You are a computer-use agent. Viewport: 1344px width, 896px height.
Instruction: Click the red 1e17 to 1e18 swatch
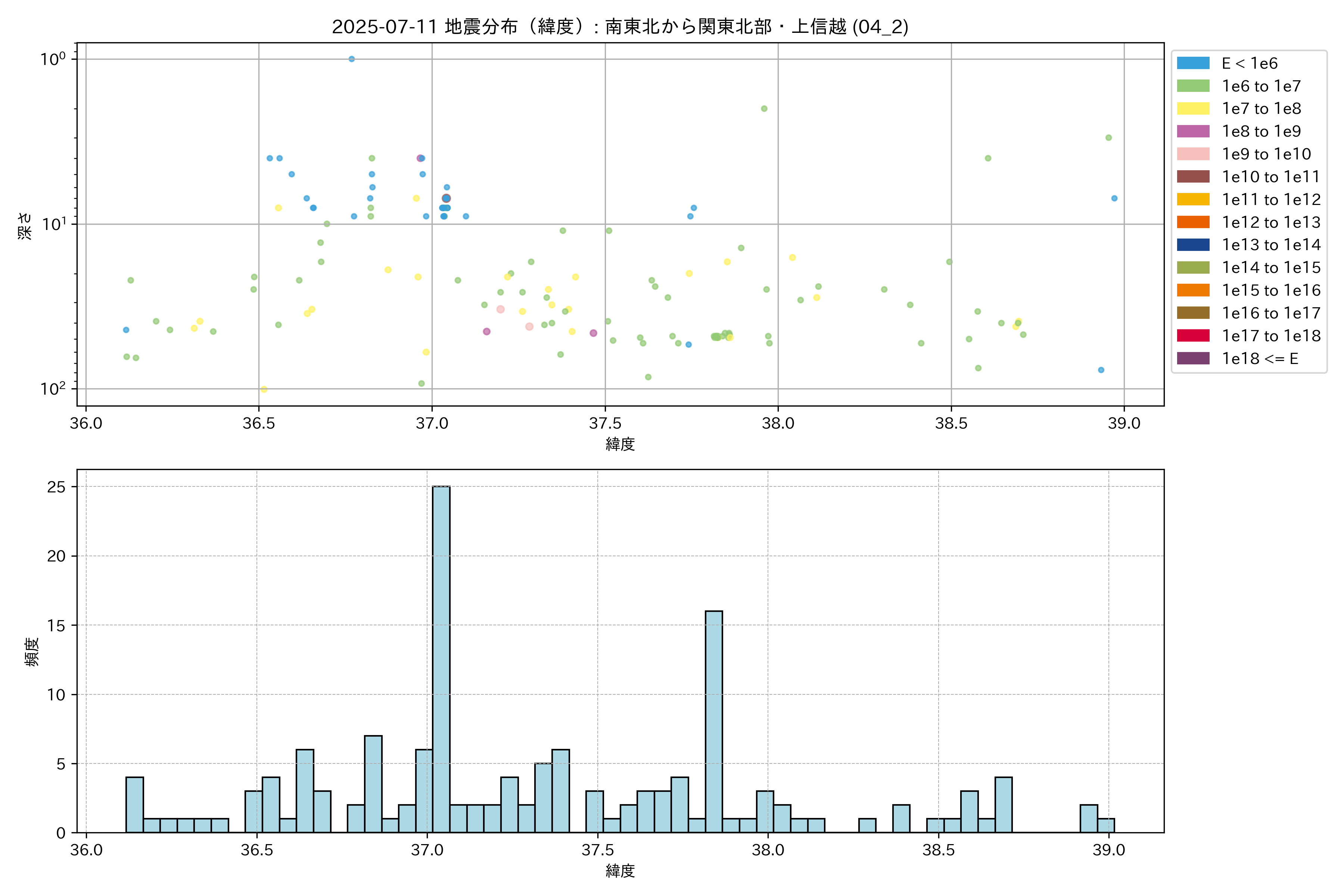(1193, 336)
